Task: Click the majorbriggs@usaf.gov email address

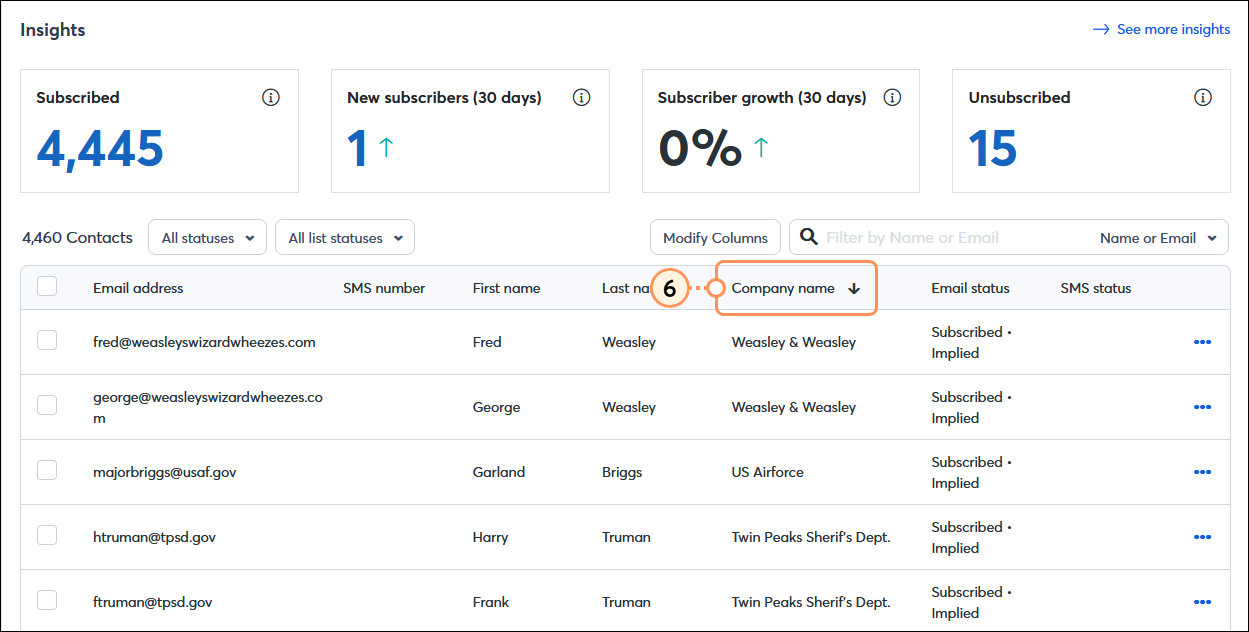Action: point(165,472)
